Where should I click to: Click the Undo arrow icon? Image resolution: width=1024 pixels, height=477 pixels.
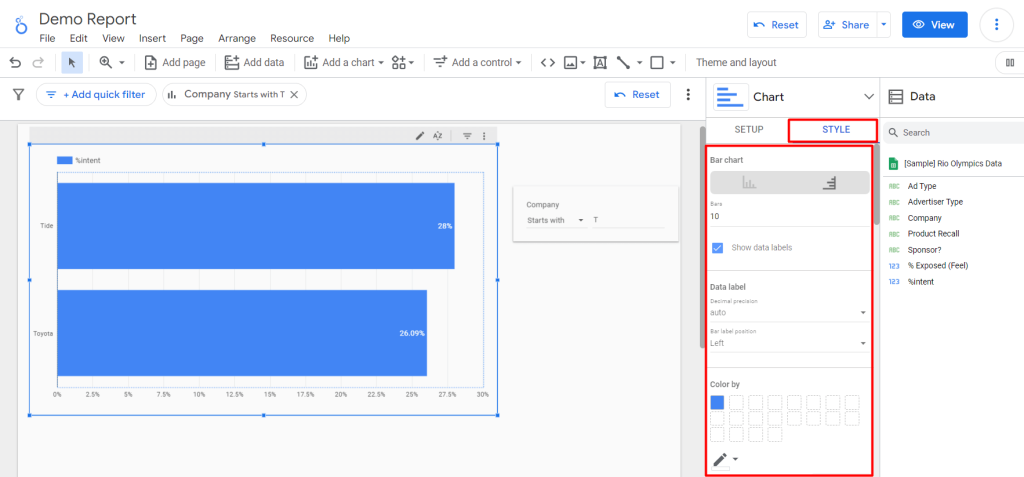(15, 63)
